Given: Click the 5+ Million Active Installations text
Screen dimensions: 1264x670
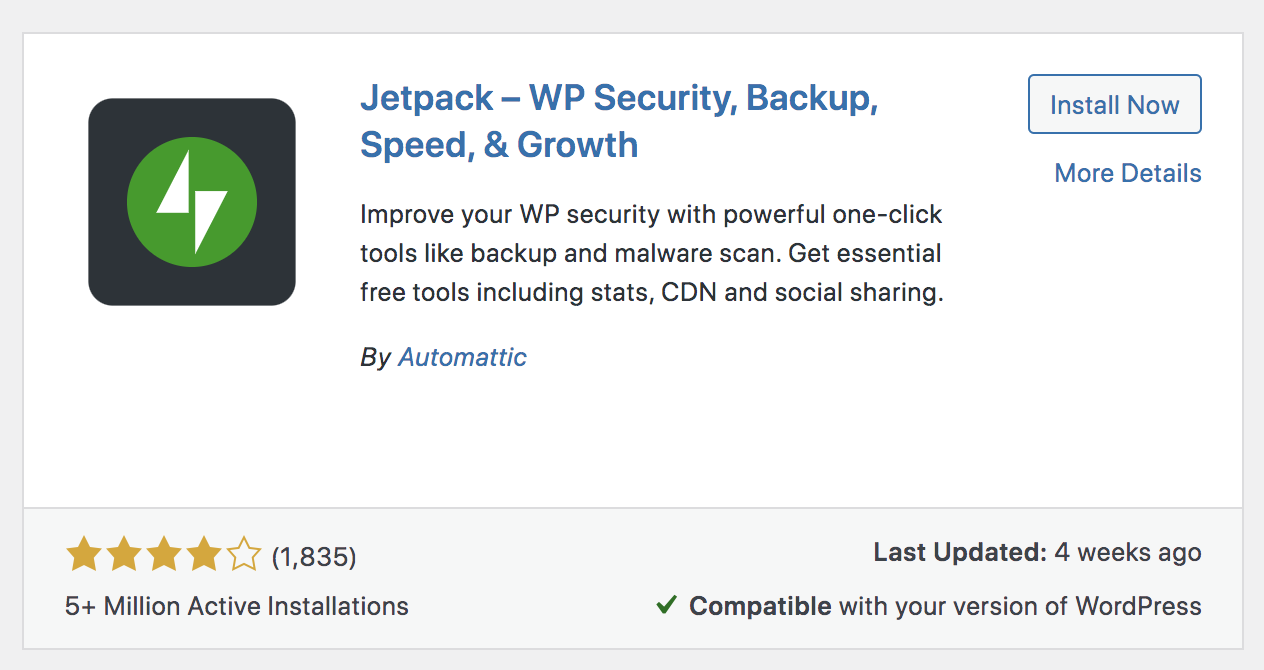Looking at the screenshot, I should coord(237,606).
